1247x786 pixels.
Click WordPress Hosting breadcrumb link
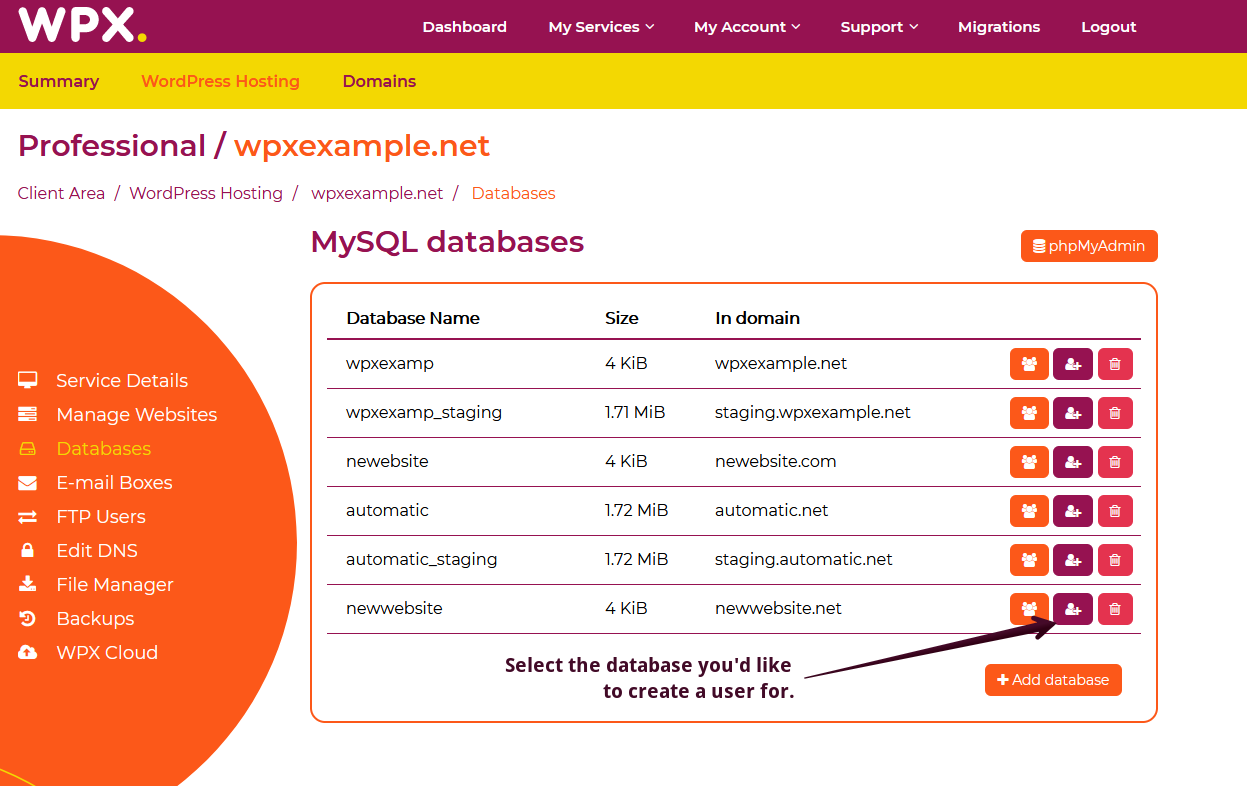206,193
